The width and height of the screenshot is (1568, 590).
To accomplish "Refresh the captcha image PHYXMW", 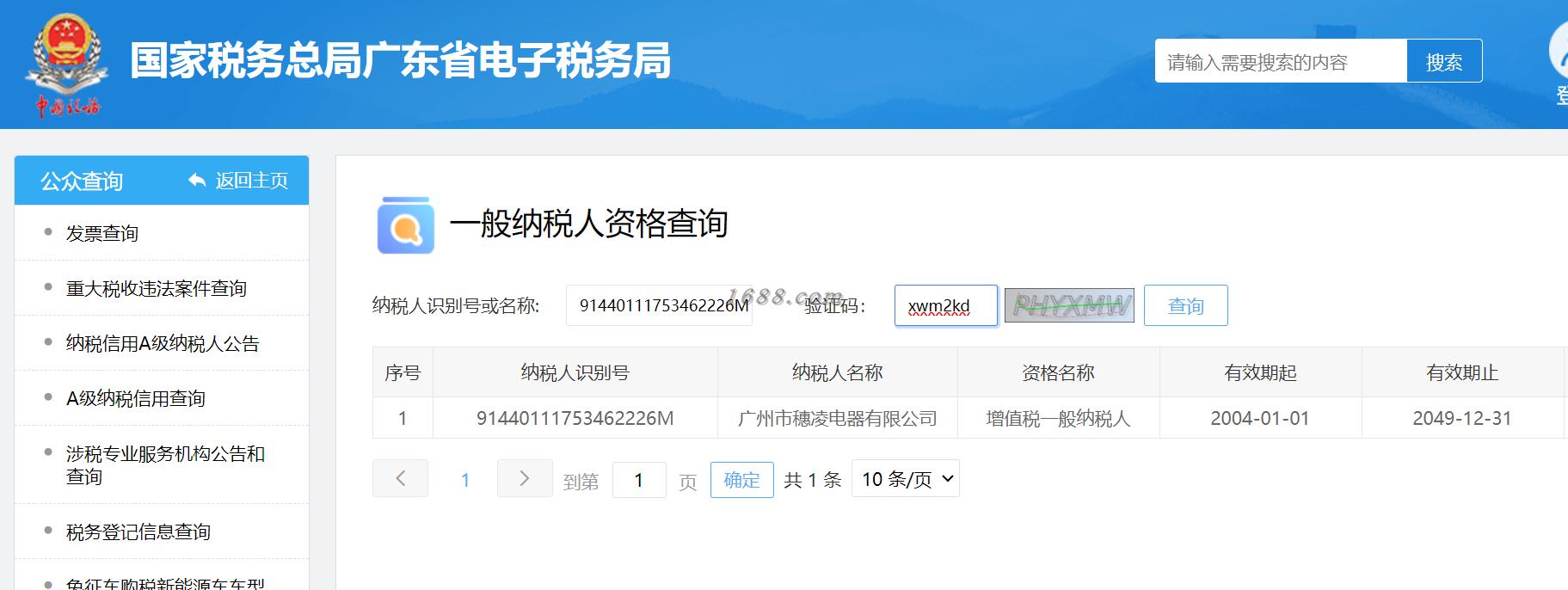I will (1069, 305).
